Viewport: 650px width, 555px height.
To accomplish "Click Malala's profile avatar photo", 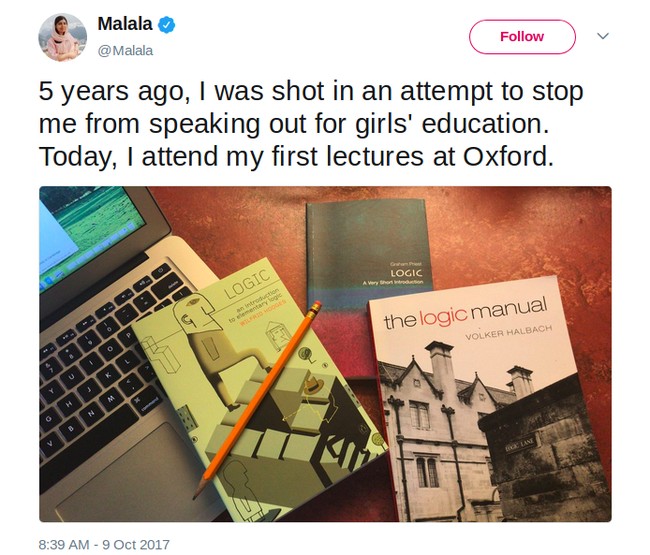I will click(x=62, y=36).
